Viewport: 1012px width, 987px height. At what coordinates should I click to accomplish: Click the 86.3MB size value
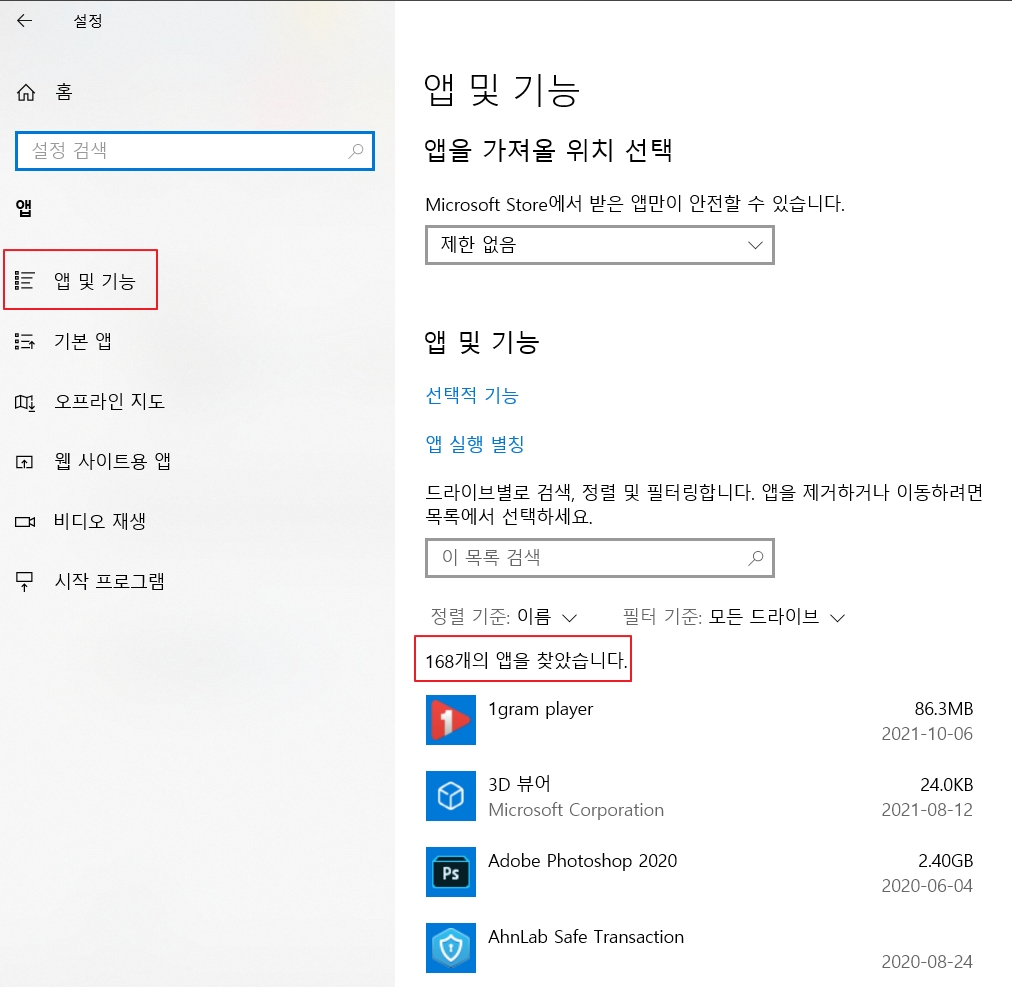point(944,709)
